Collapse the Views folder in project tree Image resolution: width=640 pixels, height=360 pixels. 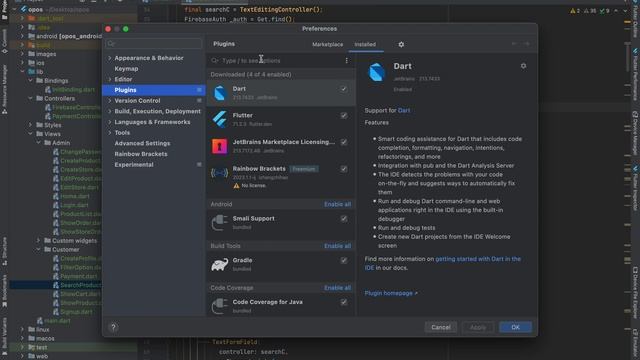tap(31, 134)
